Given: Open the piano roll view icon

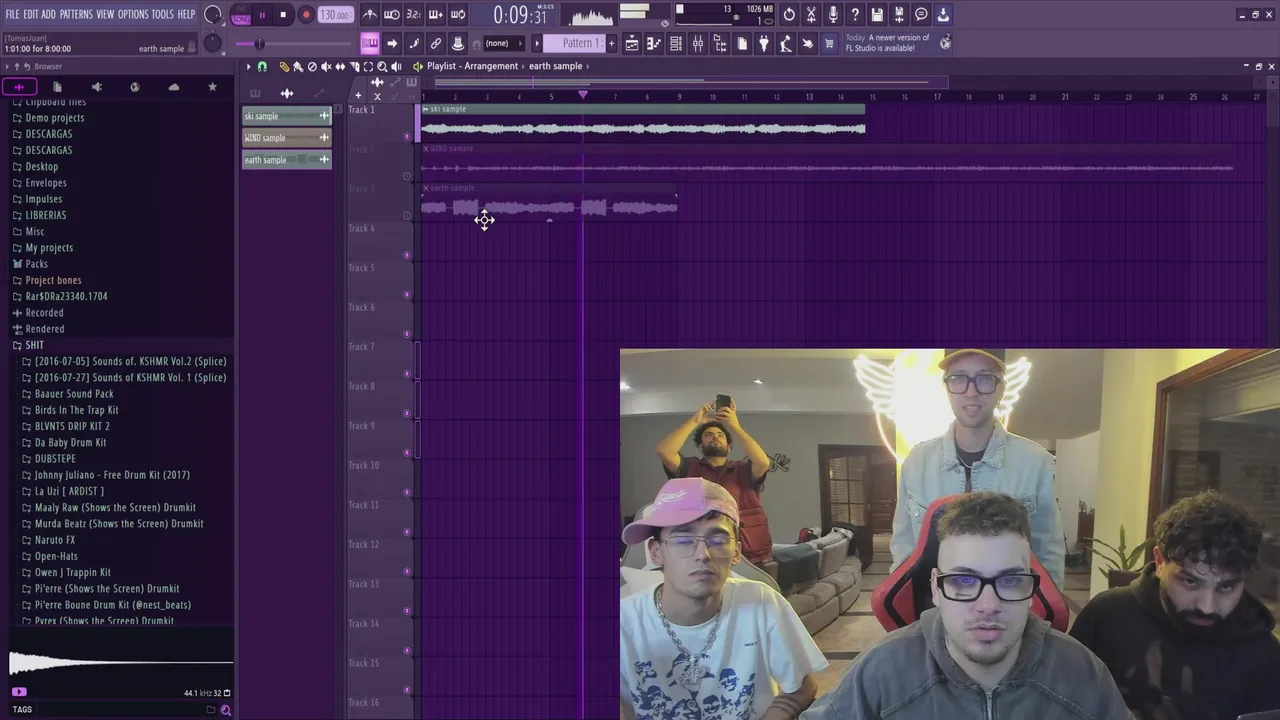Looking at the screenshot, I should tap(654, 43).
